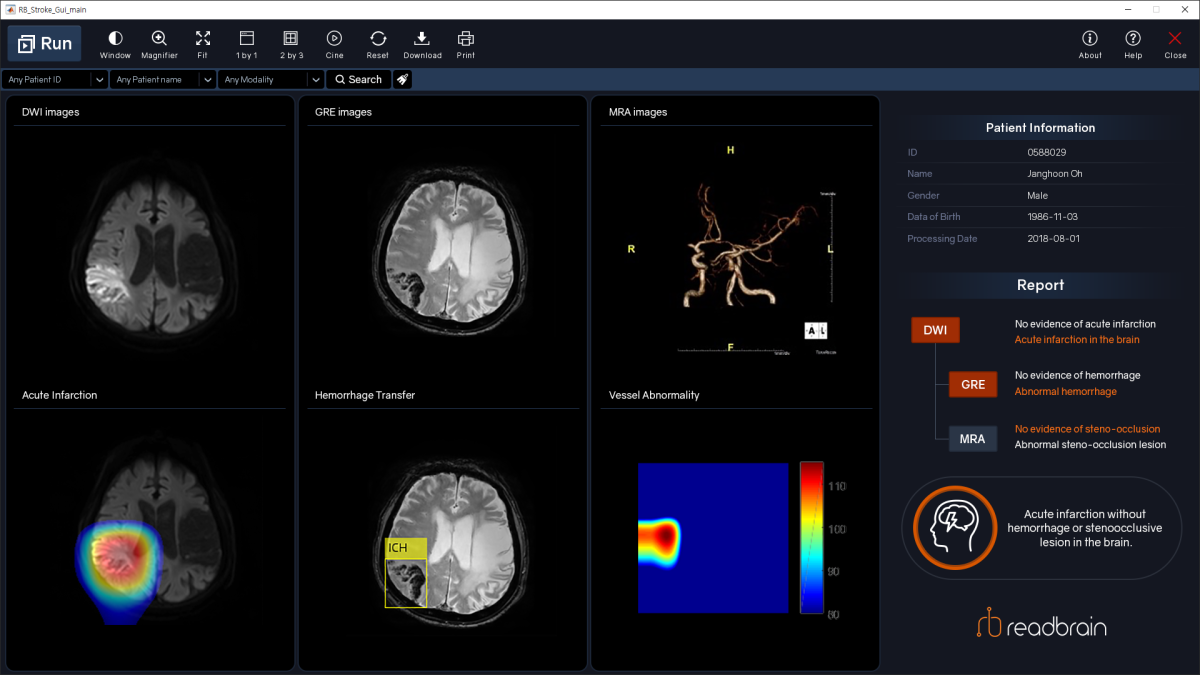
Task: Click the Fit to screen icon
Action: click(203, 43)
